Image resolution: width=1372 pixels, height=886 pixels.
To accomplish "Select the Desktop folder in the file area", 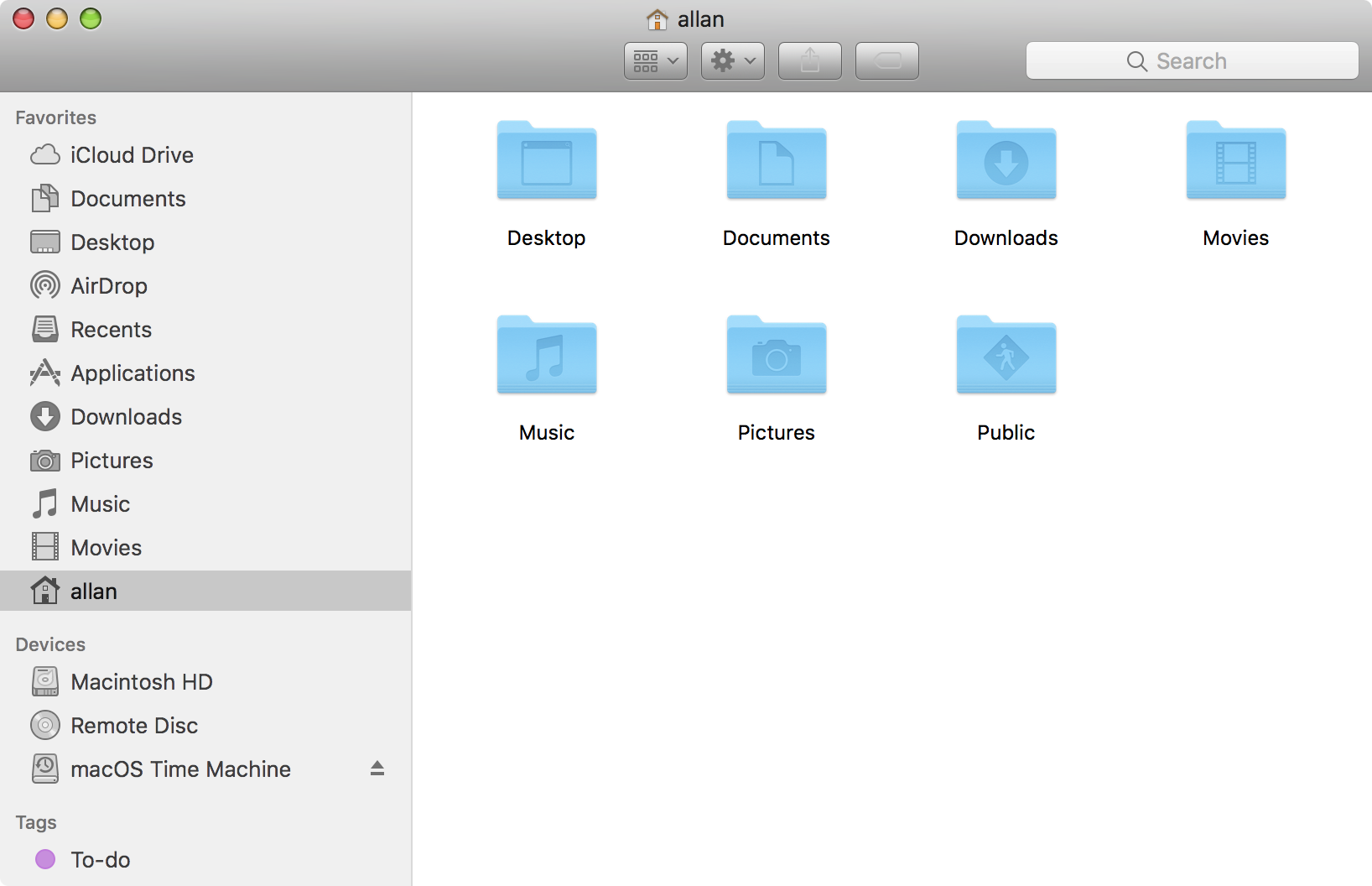I will (547, 159).
